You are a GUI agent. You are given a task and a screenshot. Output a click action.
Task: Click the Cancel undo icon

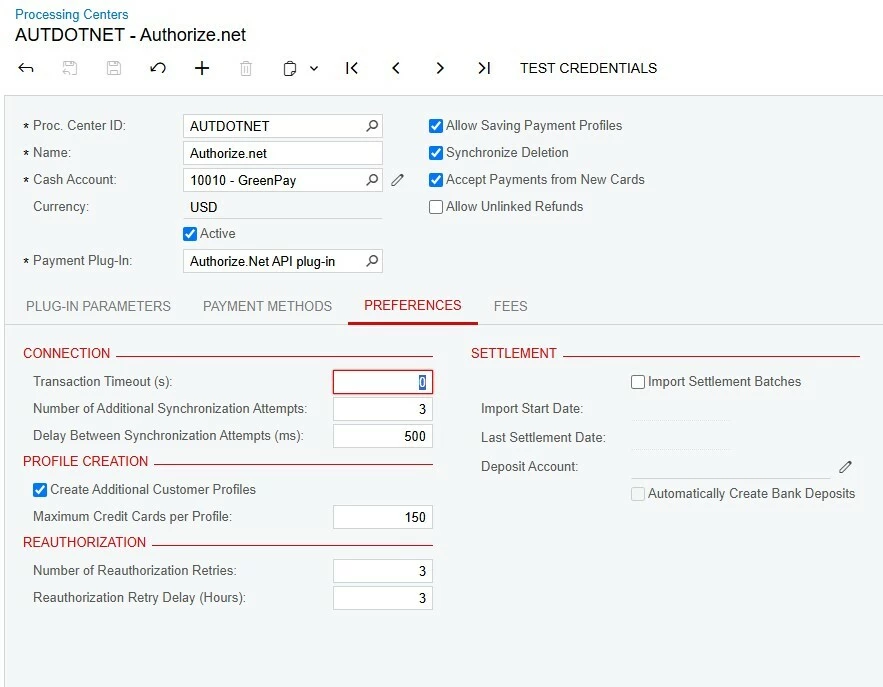click(x=158, y=68)
